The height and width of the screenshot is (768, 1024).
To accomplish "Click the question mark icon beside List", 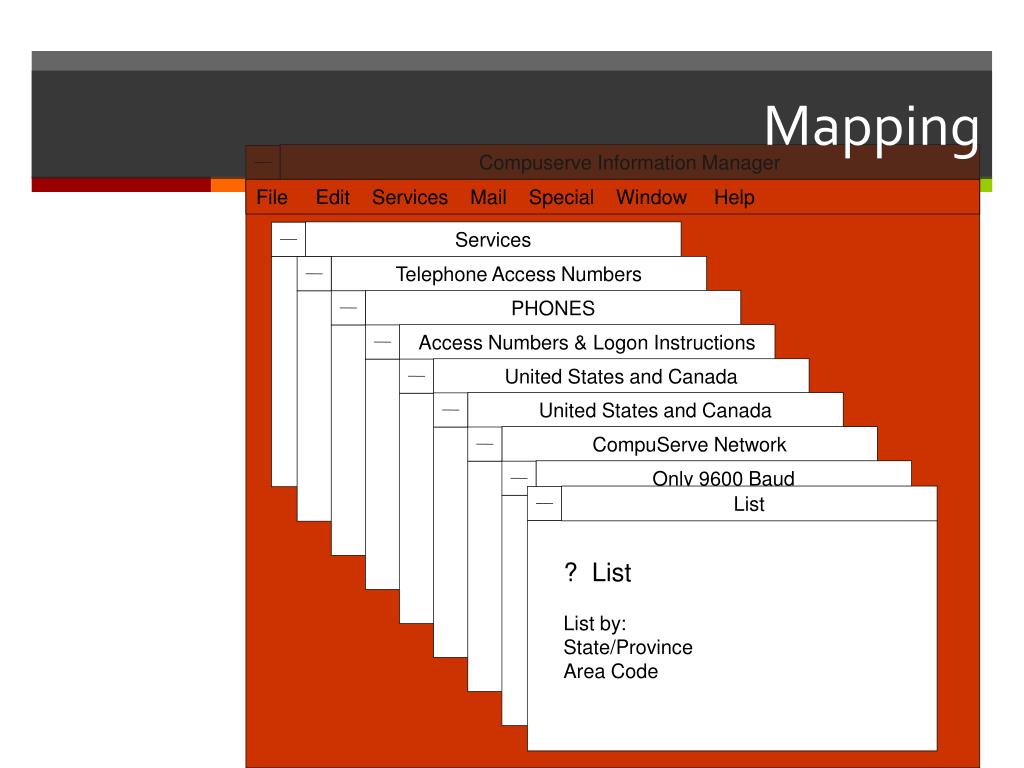I will click(570, 572).
